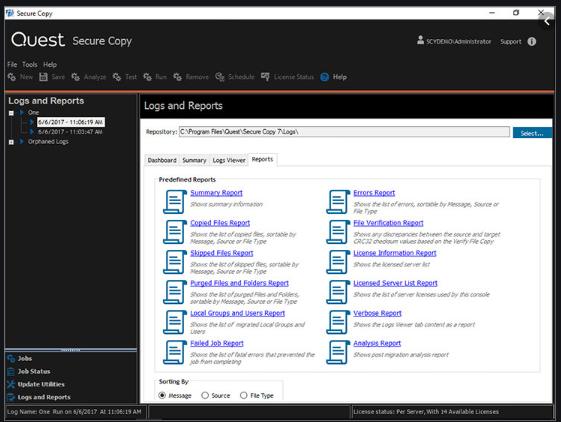Select the File Type sorting radio button
561x422 pixels.
click(244, 396)
